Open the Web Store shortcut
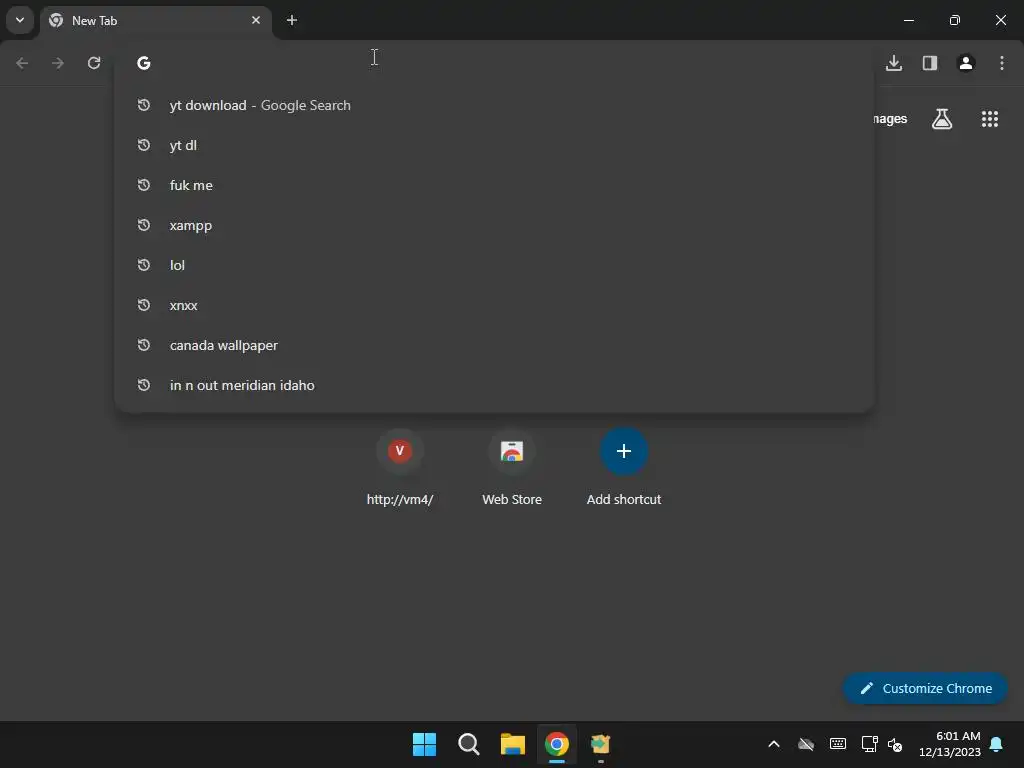The image size is (1024, 768). coord(512,468)
